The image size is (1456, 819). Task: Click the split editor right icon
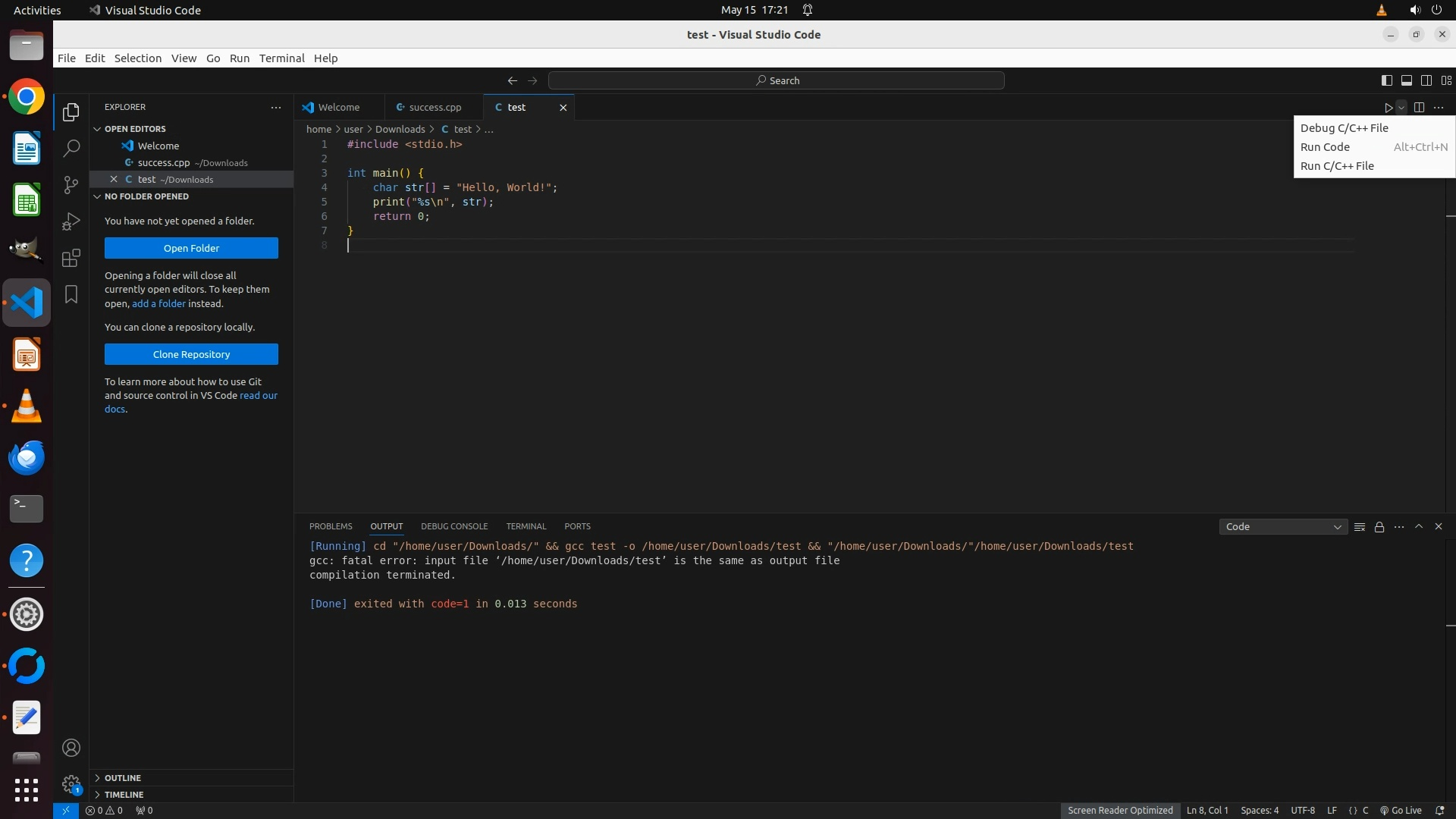(x=1419, y=108)
